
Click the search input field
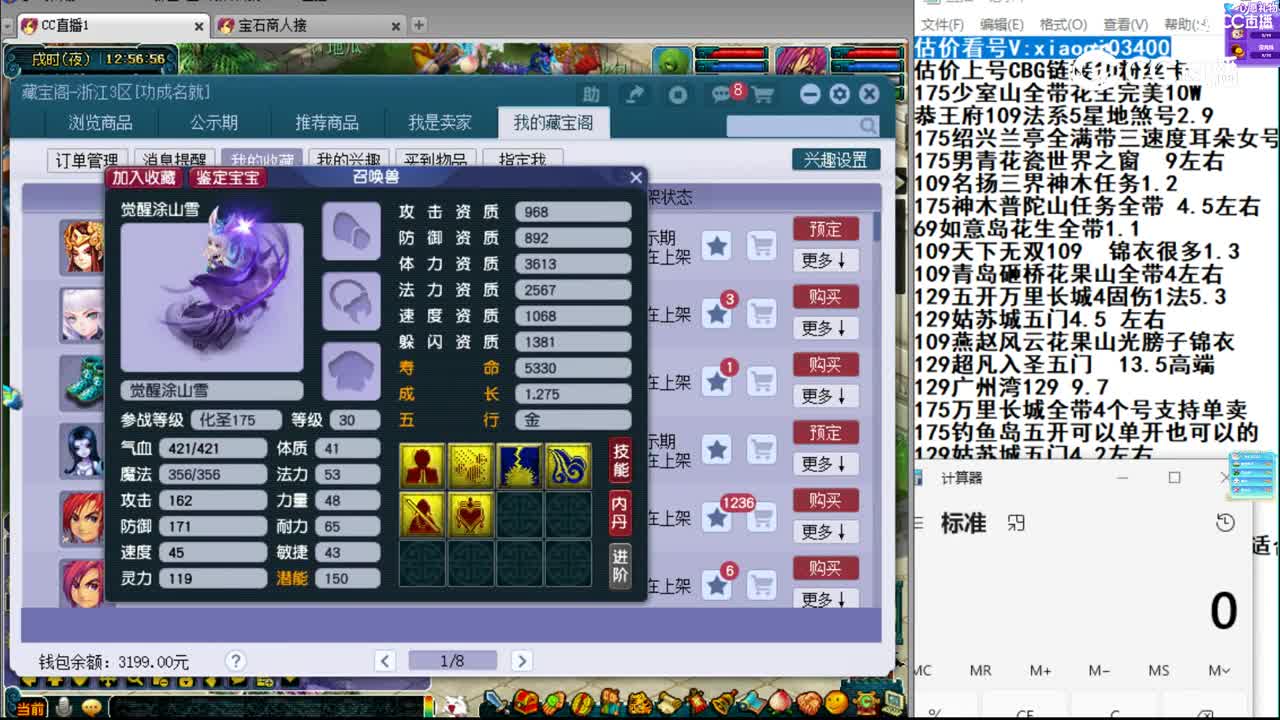pyautogui.click(x=792, y=126)
